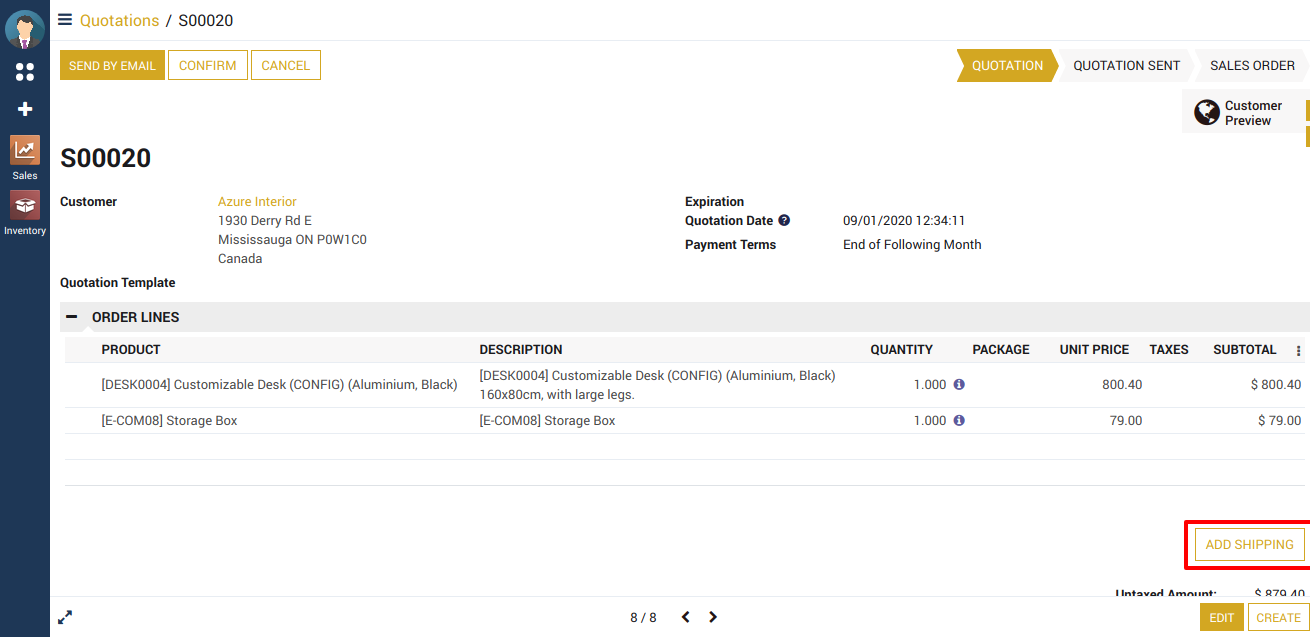Go to the next record arrow
1310x637 pixels.
713,617
